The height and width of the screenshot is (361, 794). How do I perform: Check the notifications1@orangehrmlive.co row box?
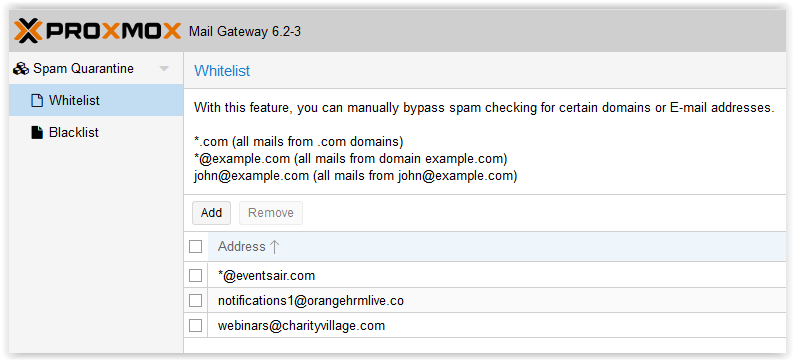pos(195,300)
